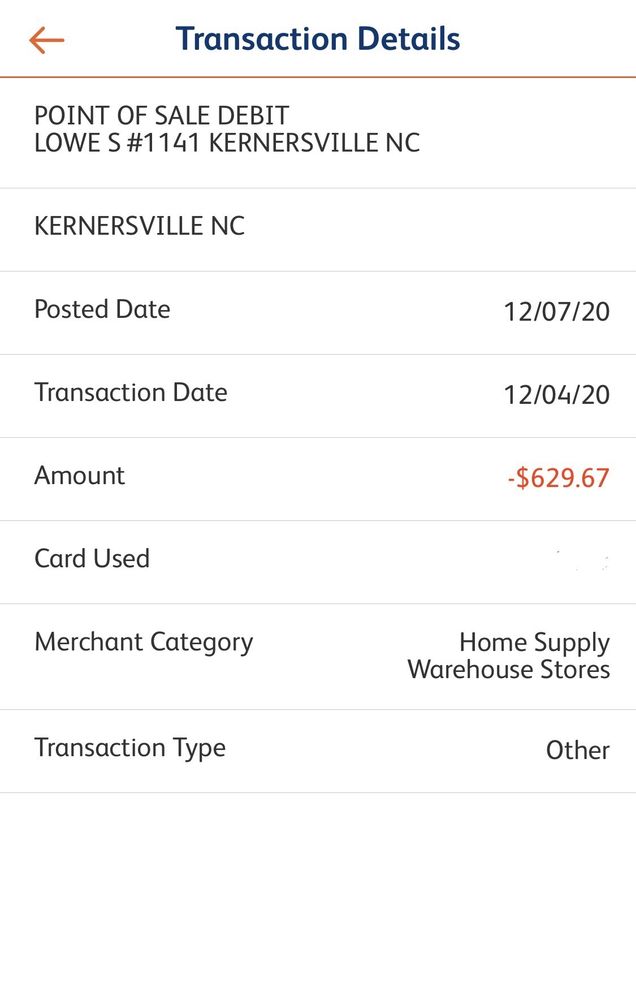Select the POINT OF SALE DEBIT text
636x1000 pixels.
pos(161,116)
